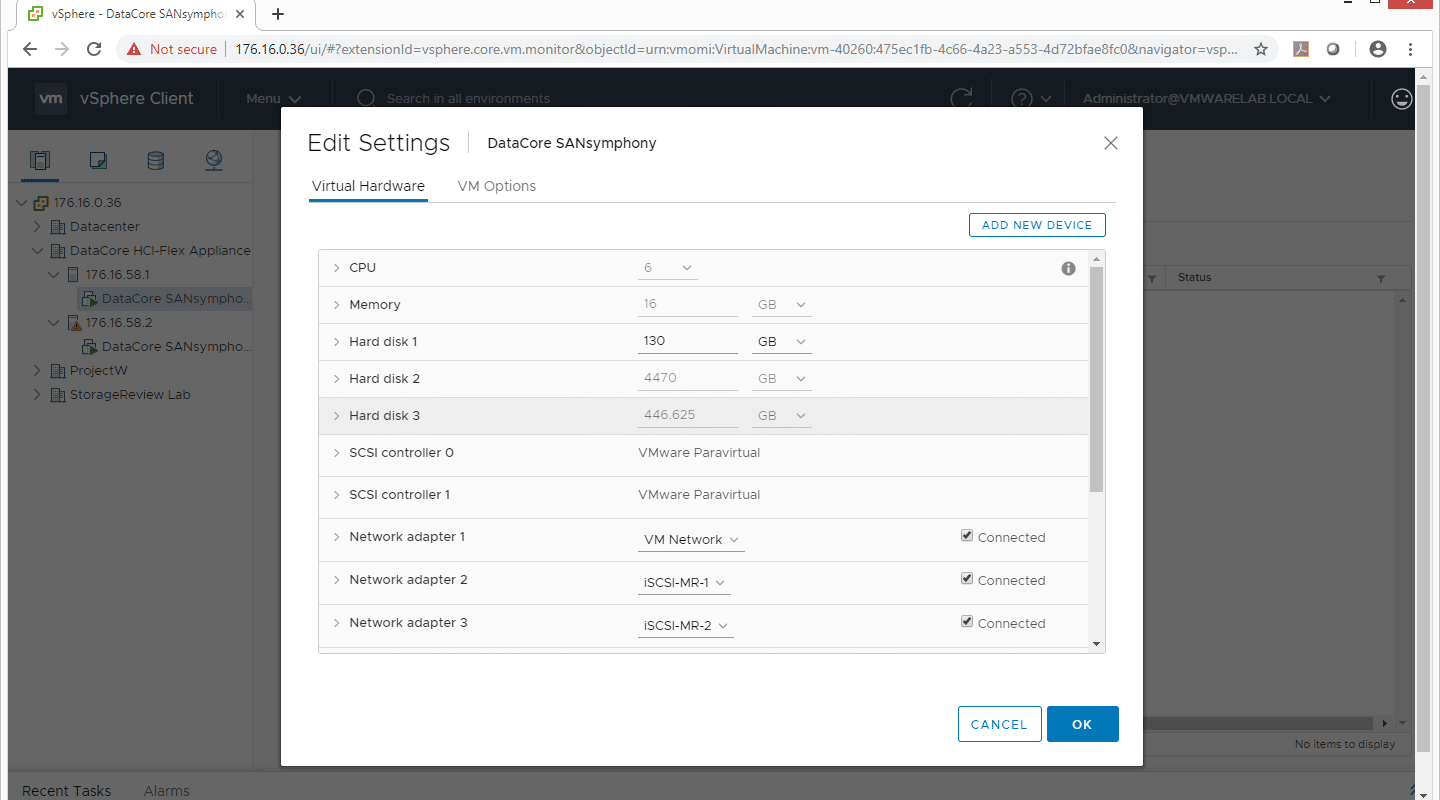
Task: Click CANCEL button in dialog
Action: tap(999, 724)
